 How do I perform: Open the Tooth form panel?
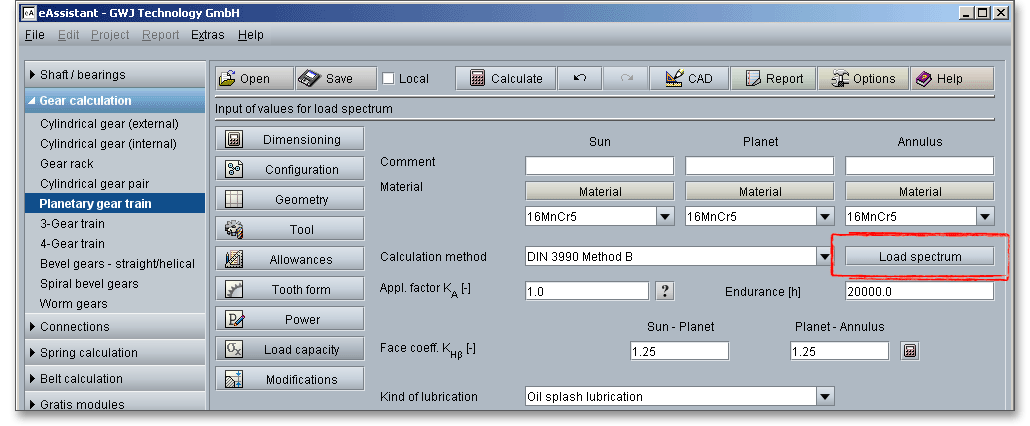tap(290, 290)
